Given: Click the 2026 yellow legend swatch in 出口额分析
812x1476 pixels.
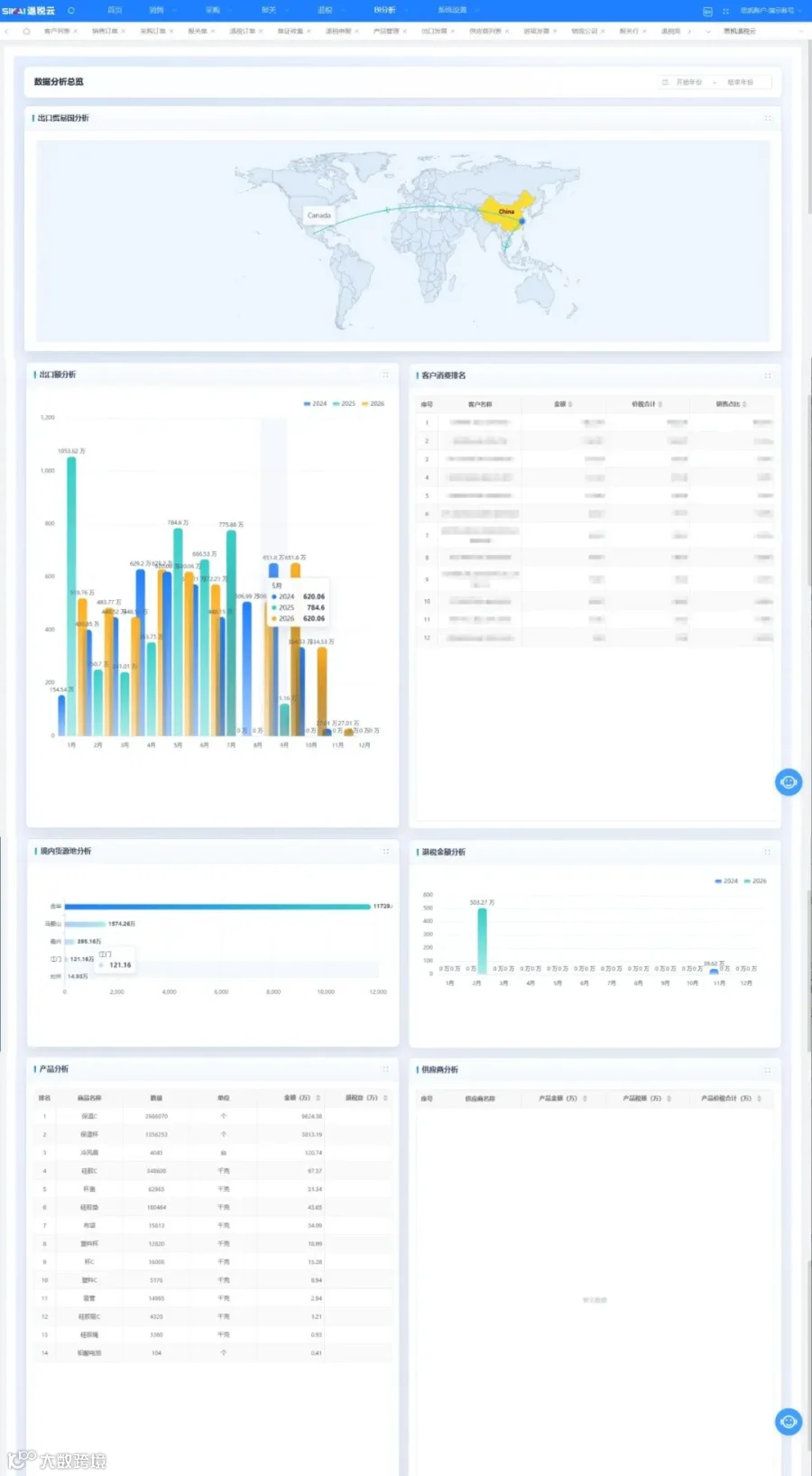Looking at the screenshot, I should coord(365,403).
